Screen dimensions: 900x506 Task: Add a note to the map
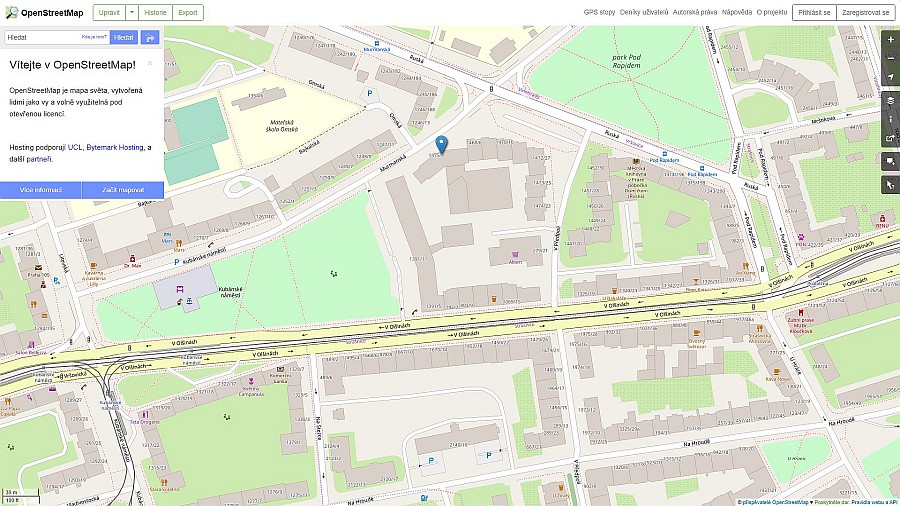890,161
